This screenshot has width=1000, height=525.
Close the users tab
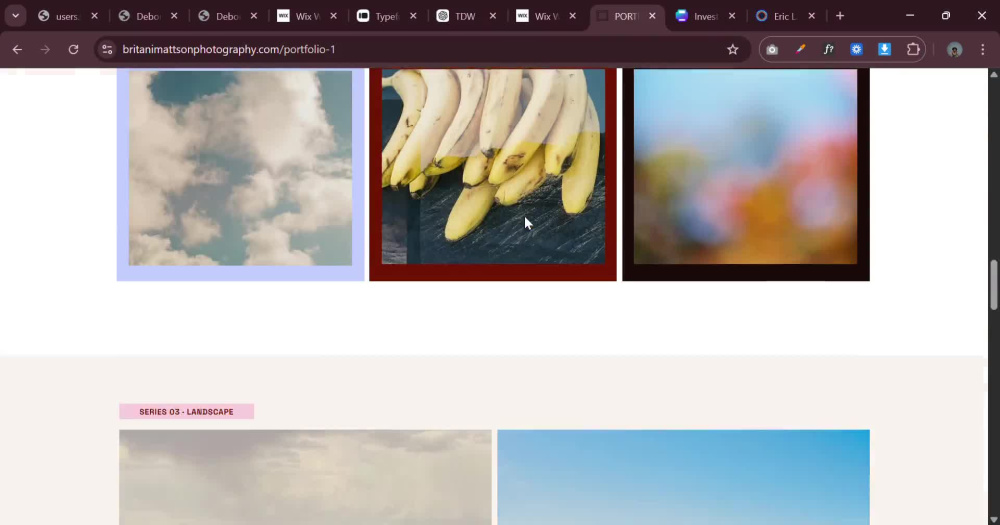pyautogui.click(x=94, y=16)
